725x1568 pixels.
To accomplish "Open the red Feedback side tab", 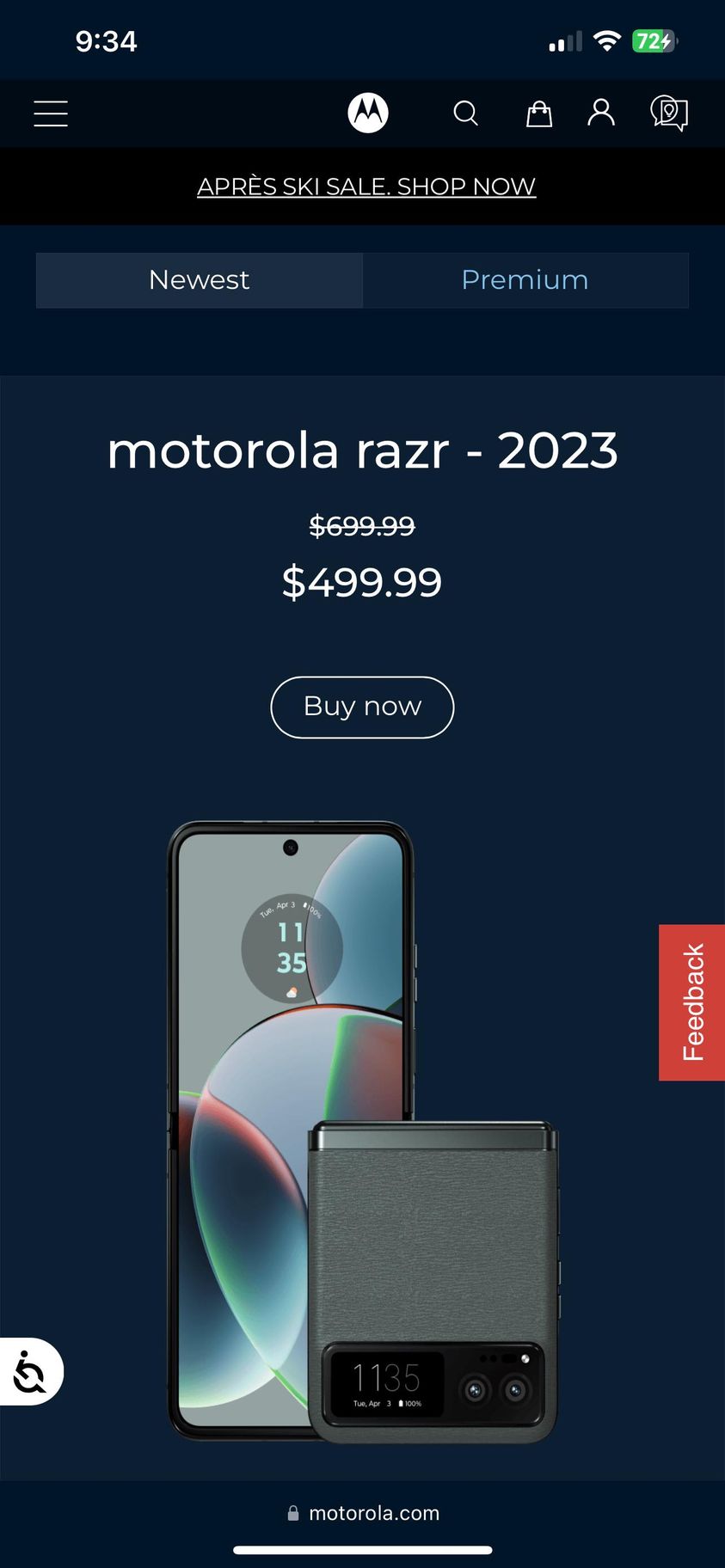I will 691,1002.
